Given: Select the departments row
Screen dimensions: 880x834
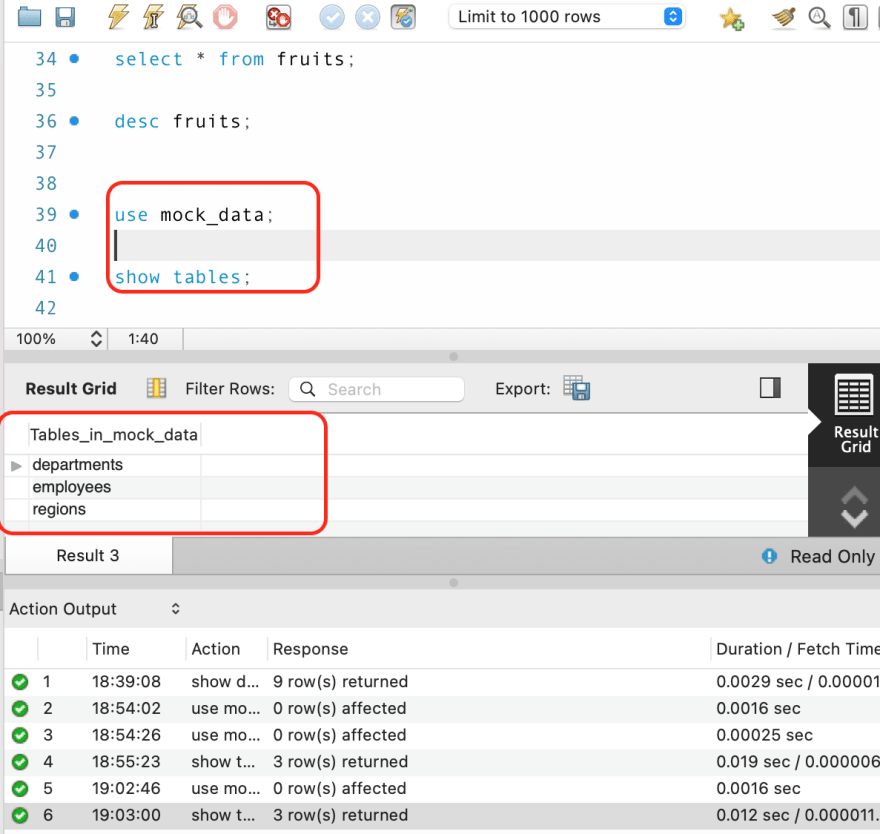Looking at the screenshot, I should point(114,465).
